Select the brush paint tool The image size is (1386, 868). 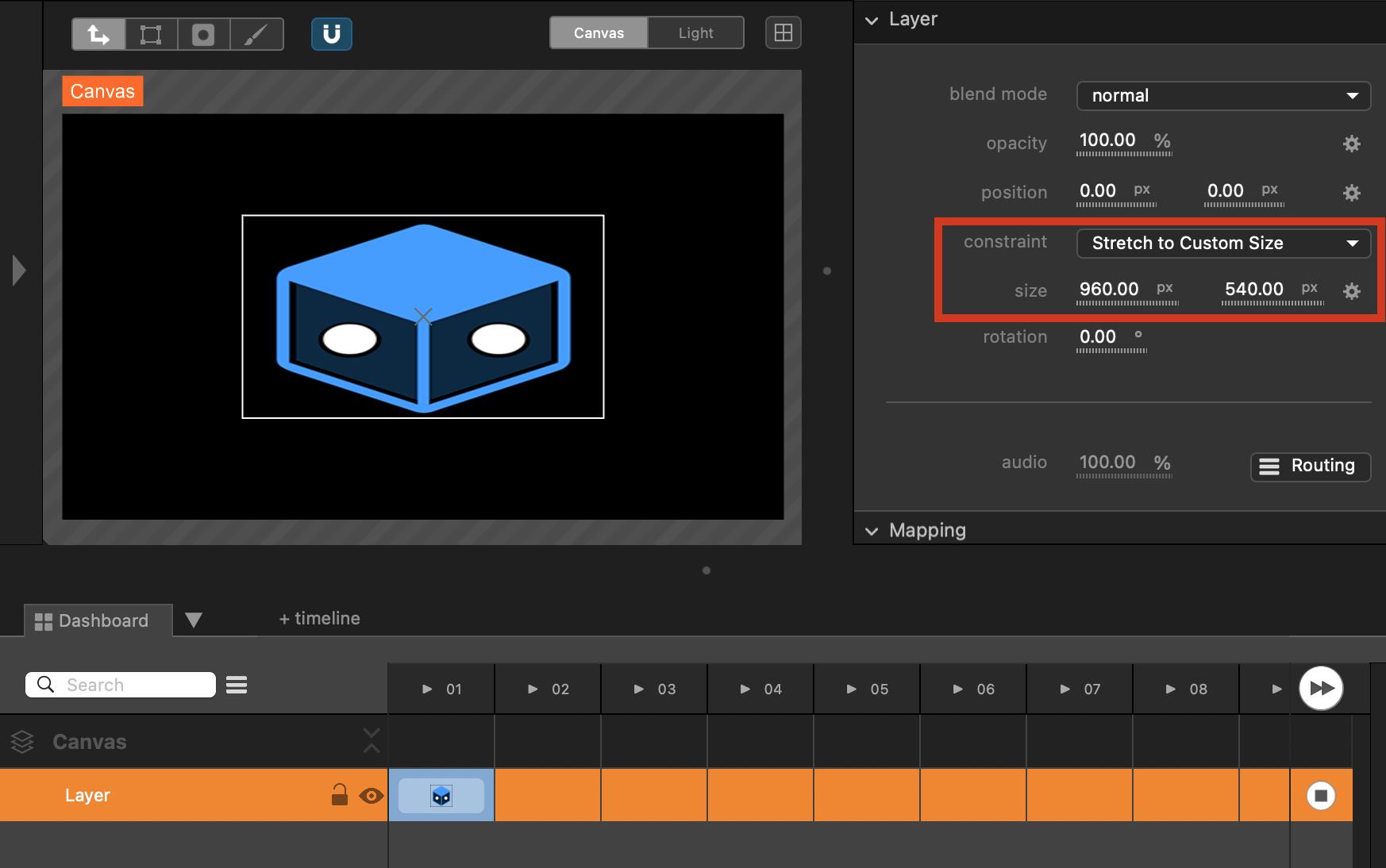256,34
